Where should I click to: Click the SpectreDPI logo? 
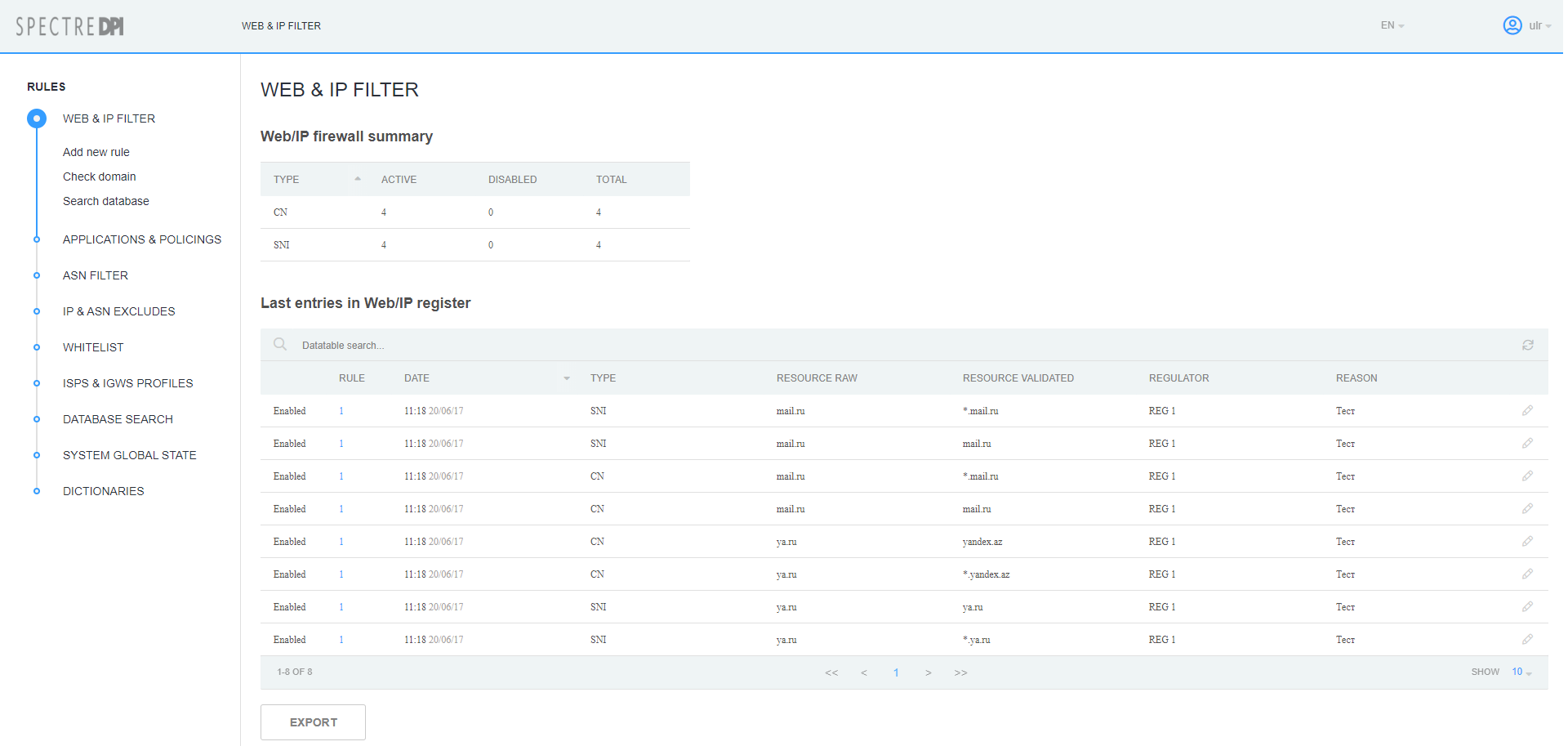[70, 27]
